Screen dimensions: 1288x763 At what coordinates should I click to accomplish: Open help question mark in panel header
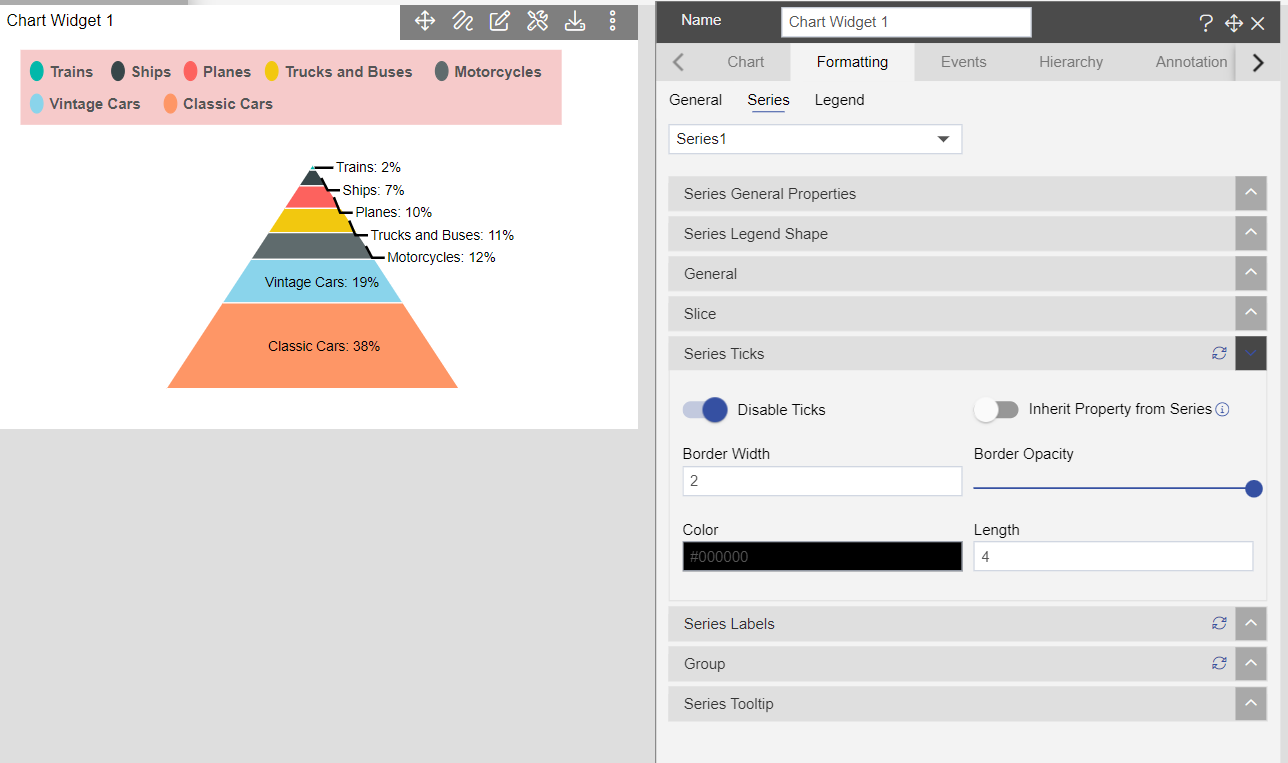(1206, 23)
